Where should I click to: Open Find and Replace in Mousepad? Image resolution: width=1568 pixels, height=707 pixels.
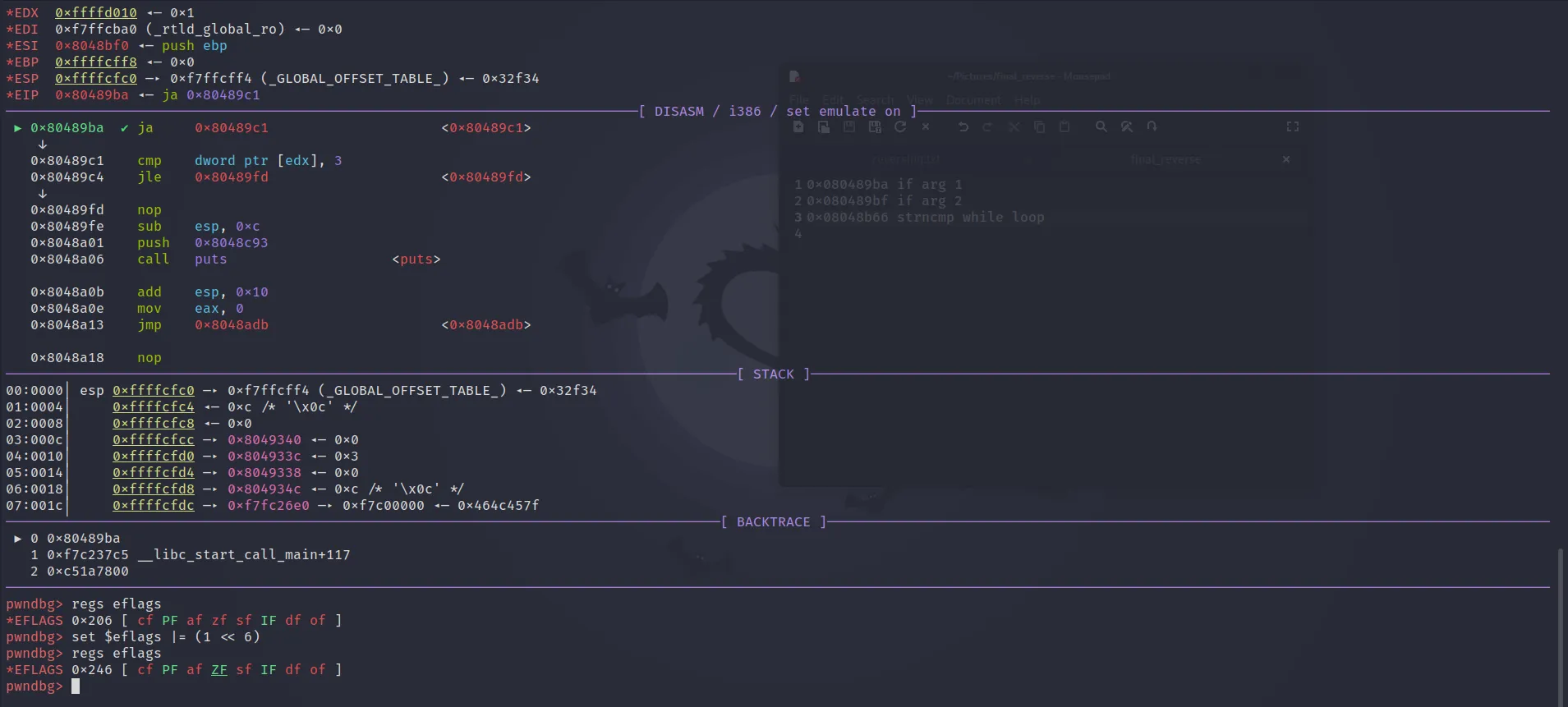pyautogui.click(x=1127, y=126)
